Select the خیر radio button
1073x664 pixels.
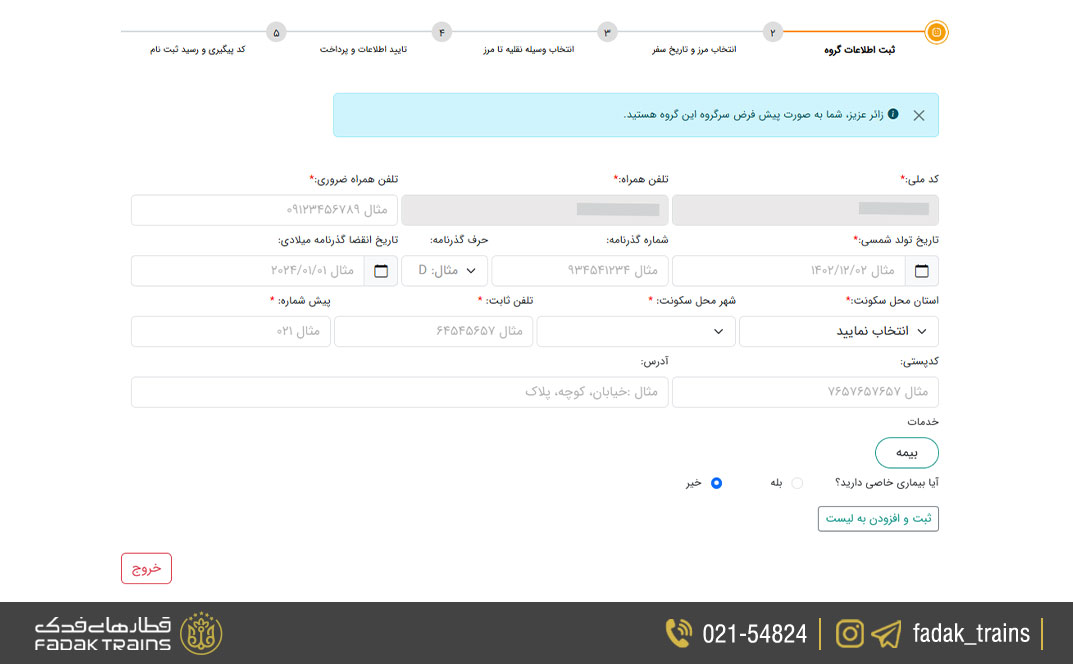[715, 483]
